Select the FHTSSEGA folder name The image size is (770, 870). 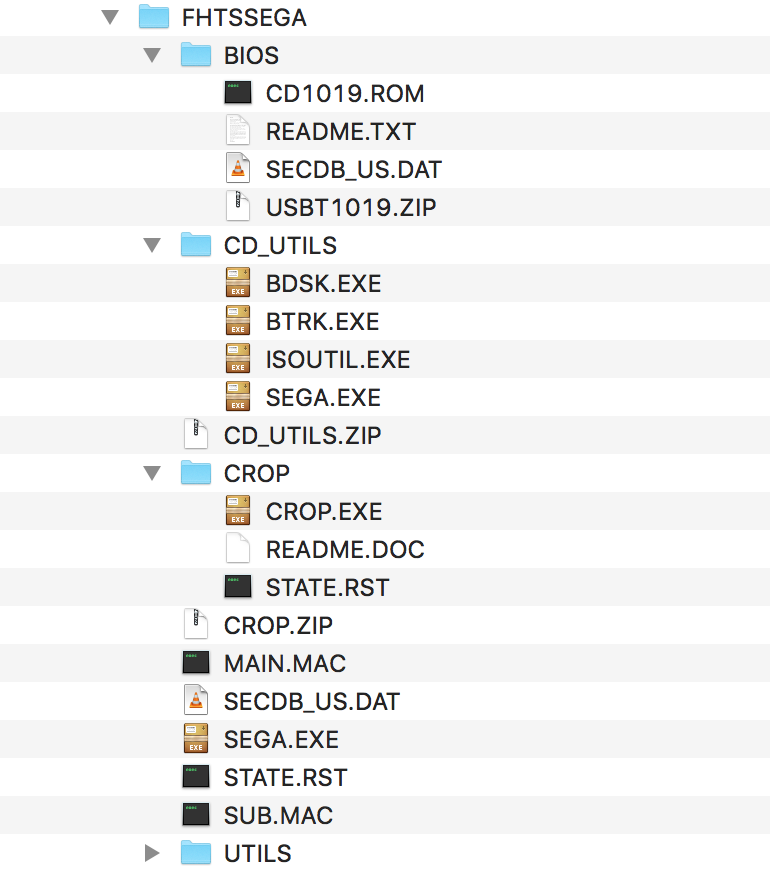tap(244, 18)
